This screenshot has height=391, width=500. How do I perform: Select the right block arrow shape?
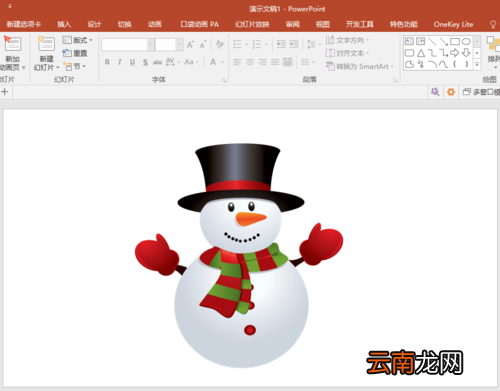click(x=455, y=53)
